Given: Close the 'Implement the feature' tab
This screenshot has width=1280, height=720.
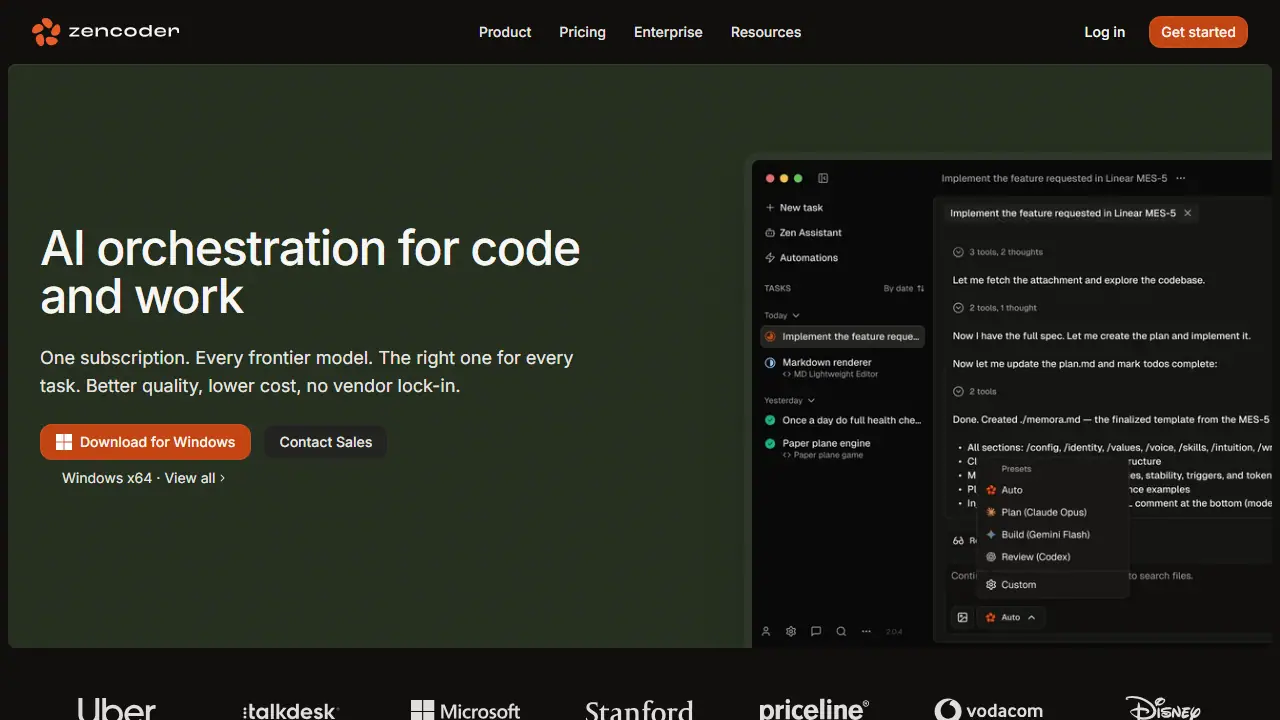Looking at the screenshot, I should [1187, 213].
